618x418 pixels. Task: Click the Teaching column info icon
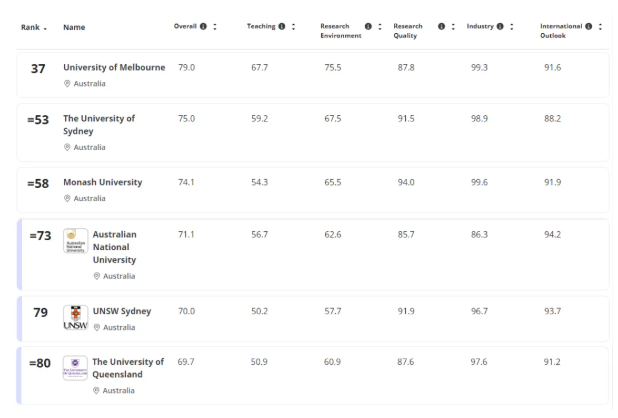click(x=282, y=26)
